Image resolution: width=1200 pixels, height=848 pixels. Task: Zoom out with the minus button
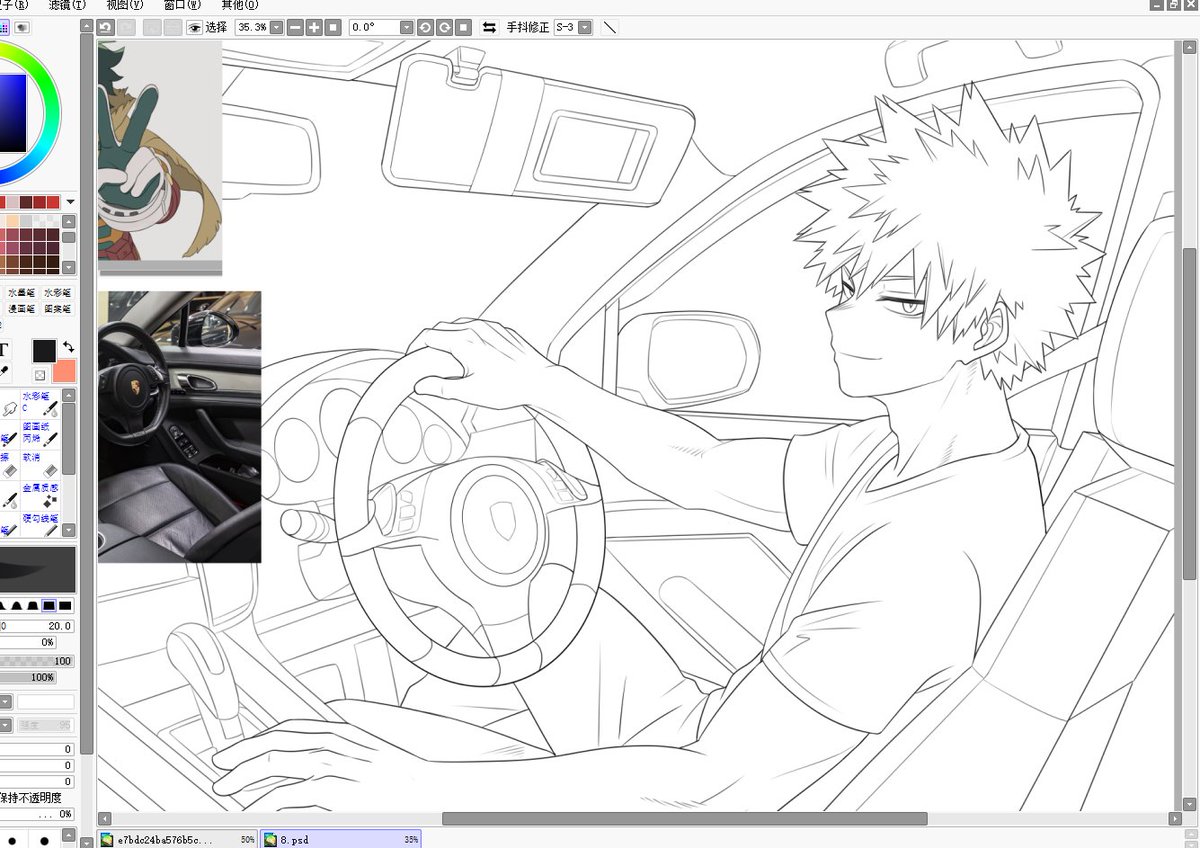[x=295, y=27]
